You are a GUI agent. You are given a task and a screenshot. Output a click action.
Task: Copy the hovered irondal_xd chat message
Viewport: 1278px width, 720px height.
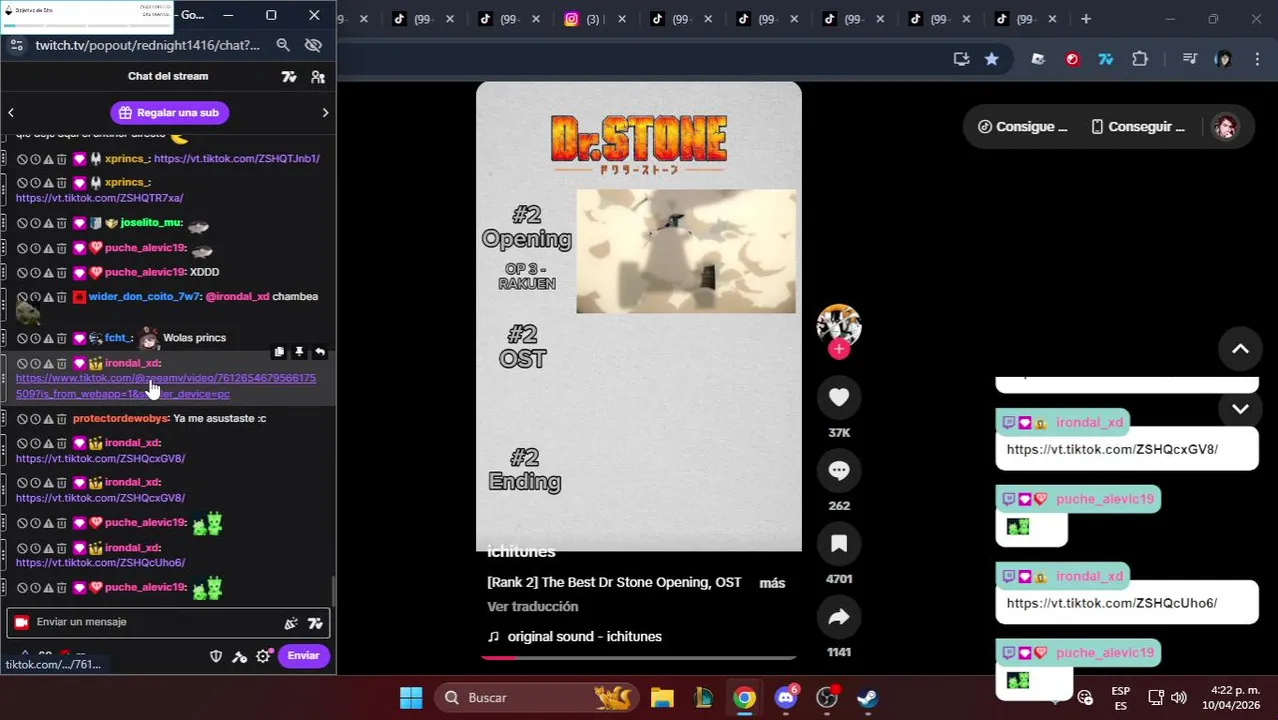click(279, 352)
